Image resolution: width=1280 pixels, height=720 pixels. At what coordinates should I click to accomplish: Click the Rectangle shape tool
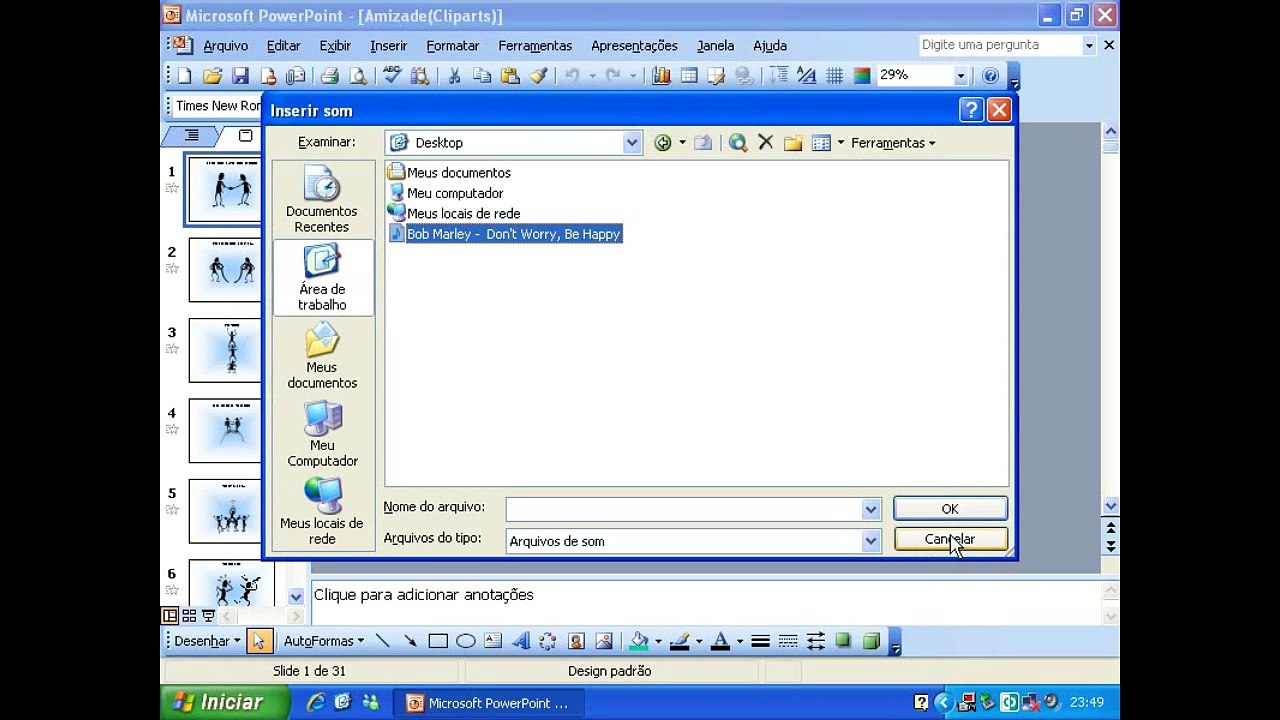point(438,641)
